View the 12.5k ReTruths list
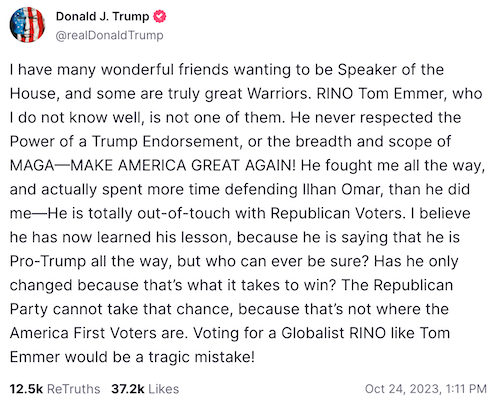This screenshot has width=500, height=402. [x=55, y=389]
